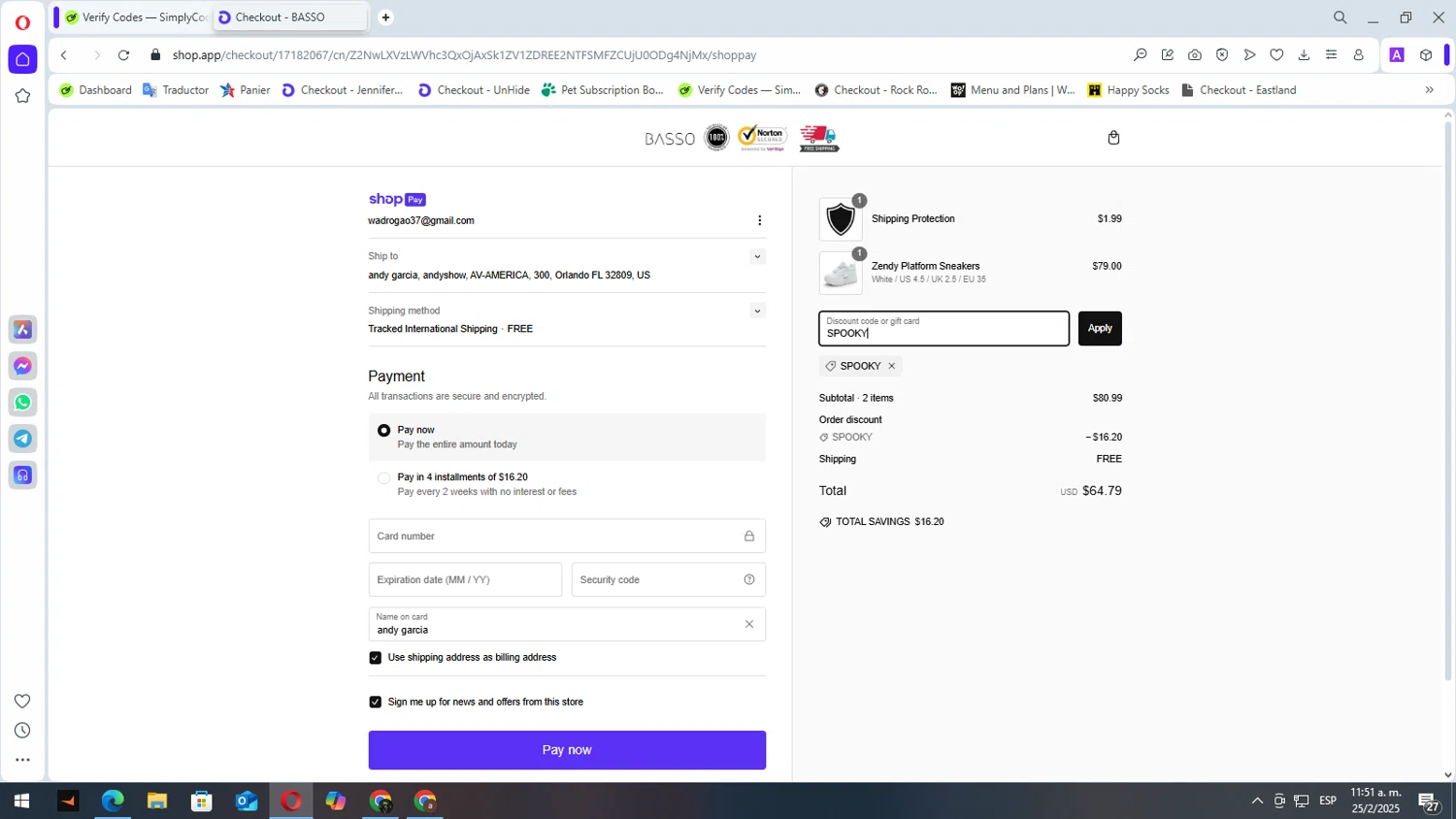Screen dimensions: 1456x819
Task: Open Outlook from taskbar
Action: [x=247, y=802]
